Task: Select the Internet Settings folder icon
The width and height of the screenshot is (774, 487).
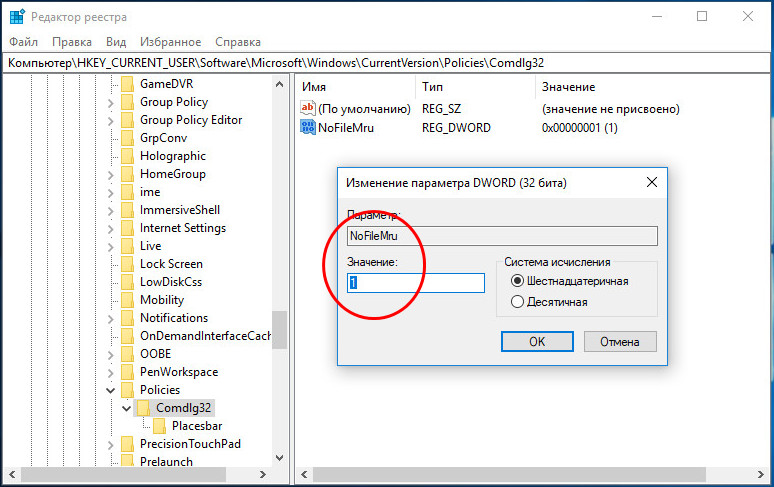Action: click(127, 228)
